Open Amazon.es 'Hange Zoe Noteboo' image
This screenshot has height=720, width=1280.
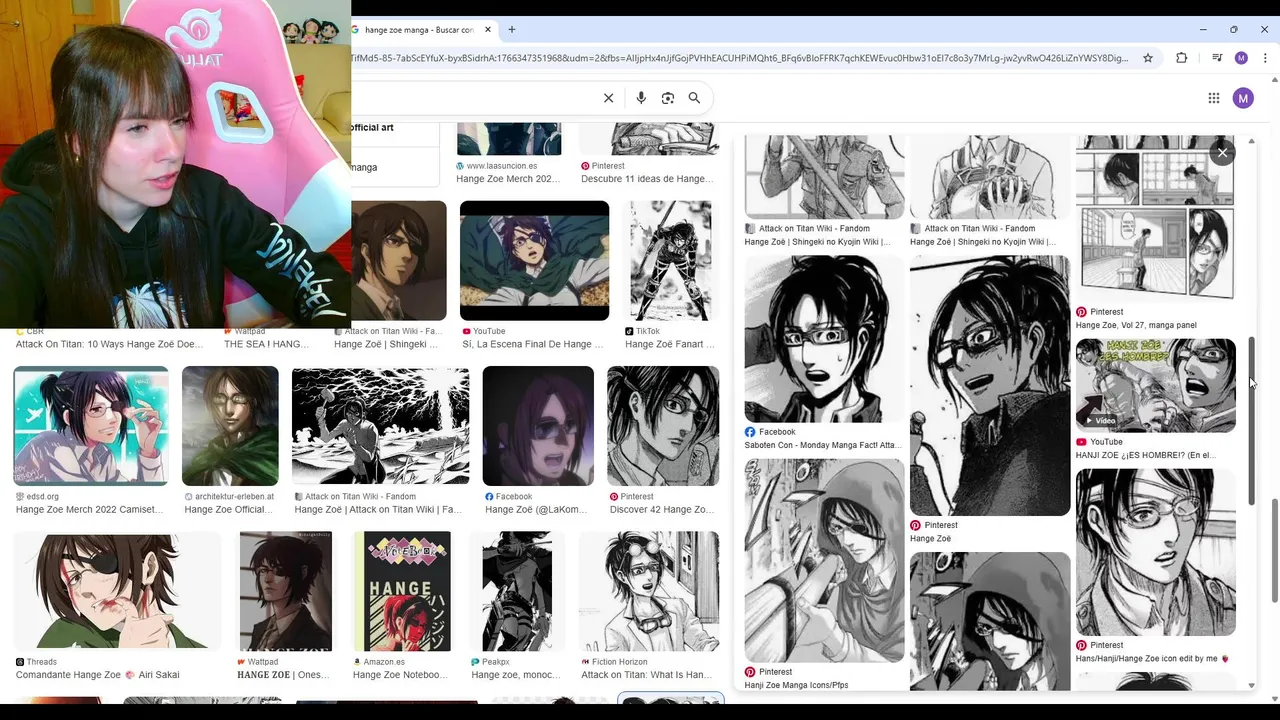(402, 591)
